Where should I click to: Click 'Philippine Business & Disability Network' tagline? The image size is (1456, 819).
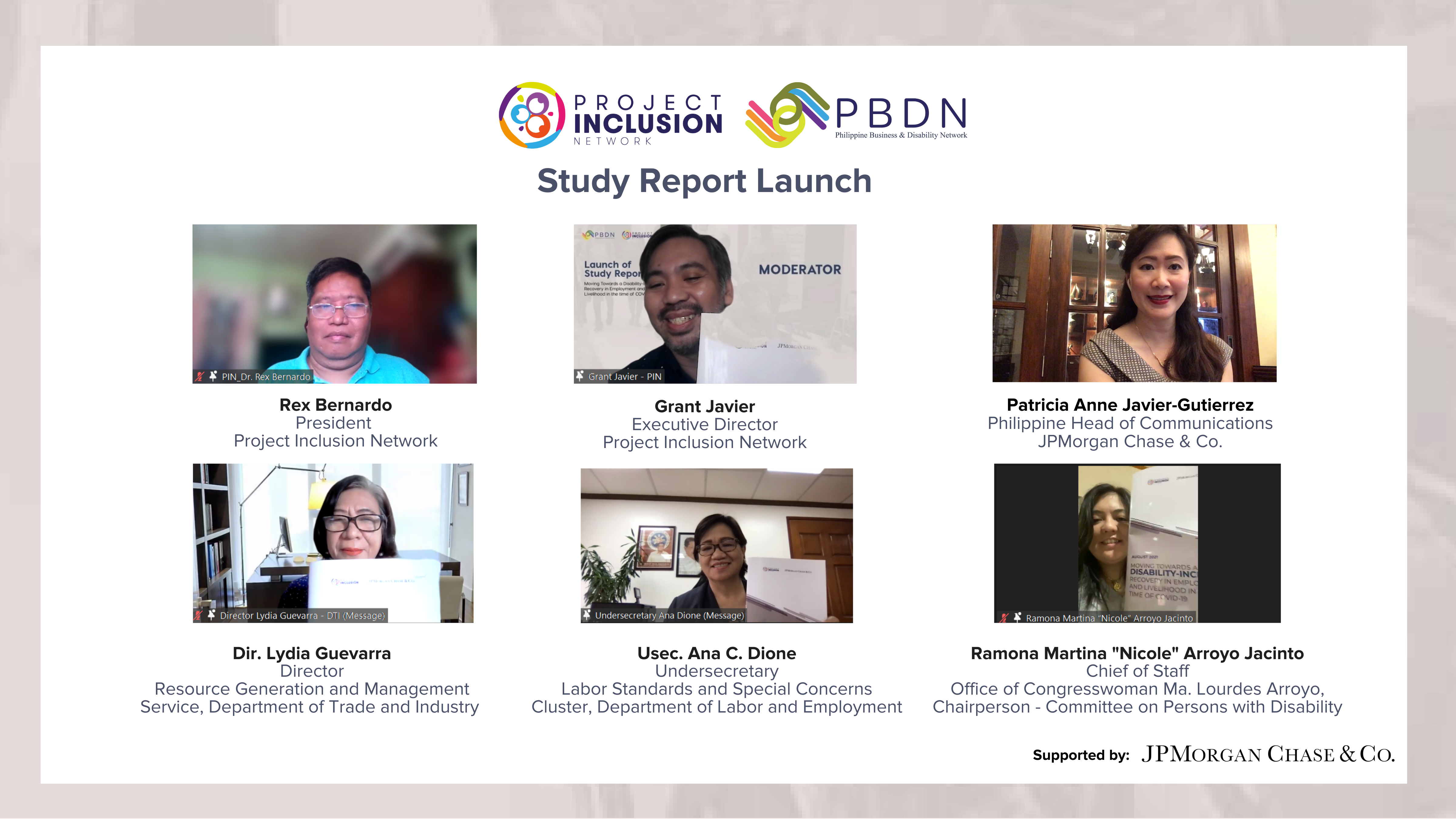click(901, 135)
